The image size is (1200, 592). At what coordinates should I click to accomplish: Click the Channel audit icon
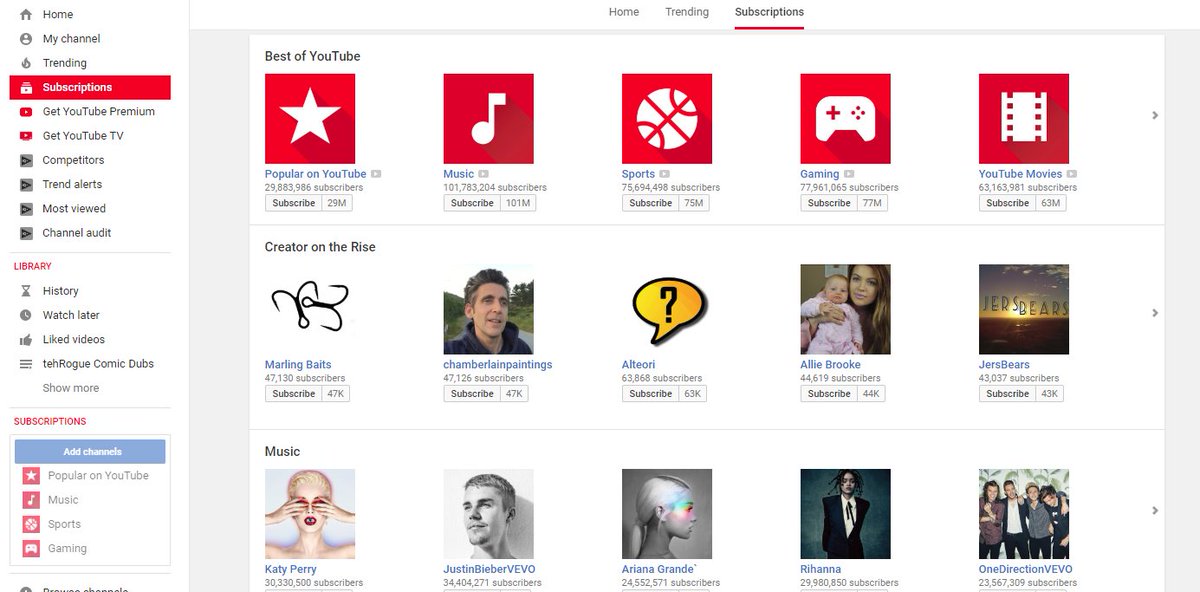[26, 233]
